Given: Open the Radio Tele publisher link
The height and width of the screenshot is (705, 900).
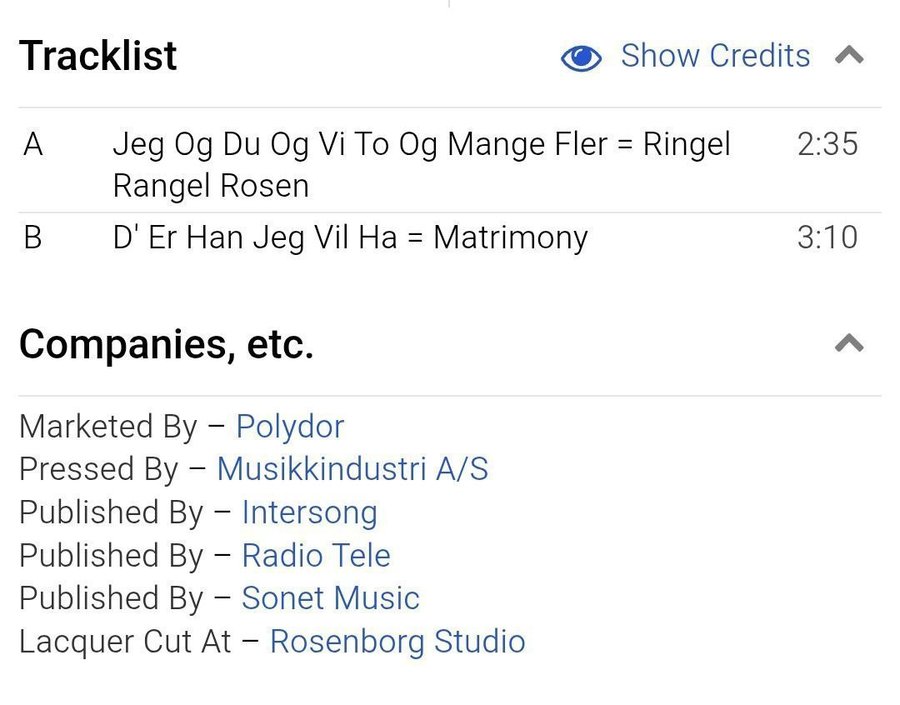Looking at the screenshot, I should (x=316, y=555).
